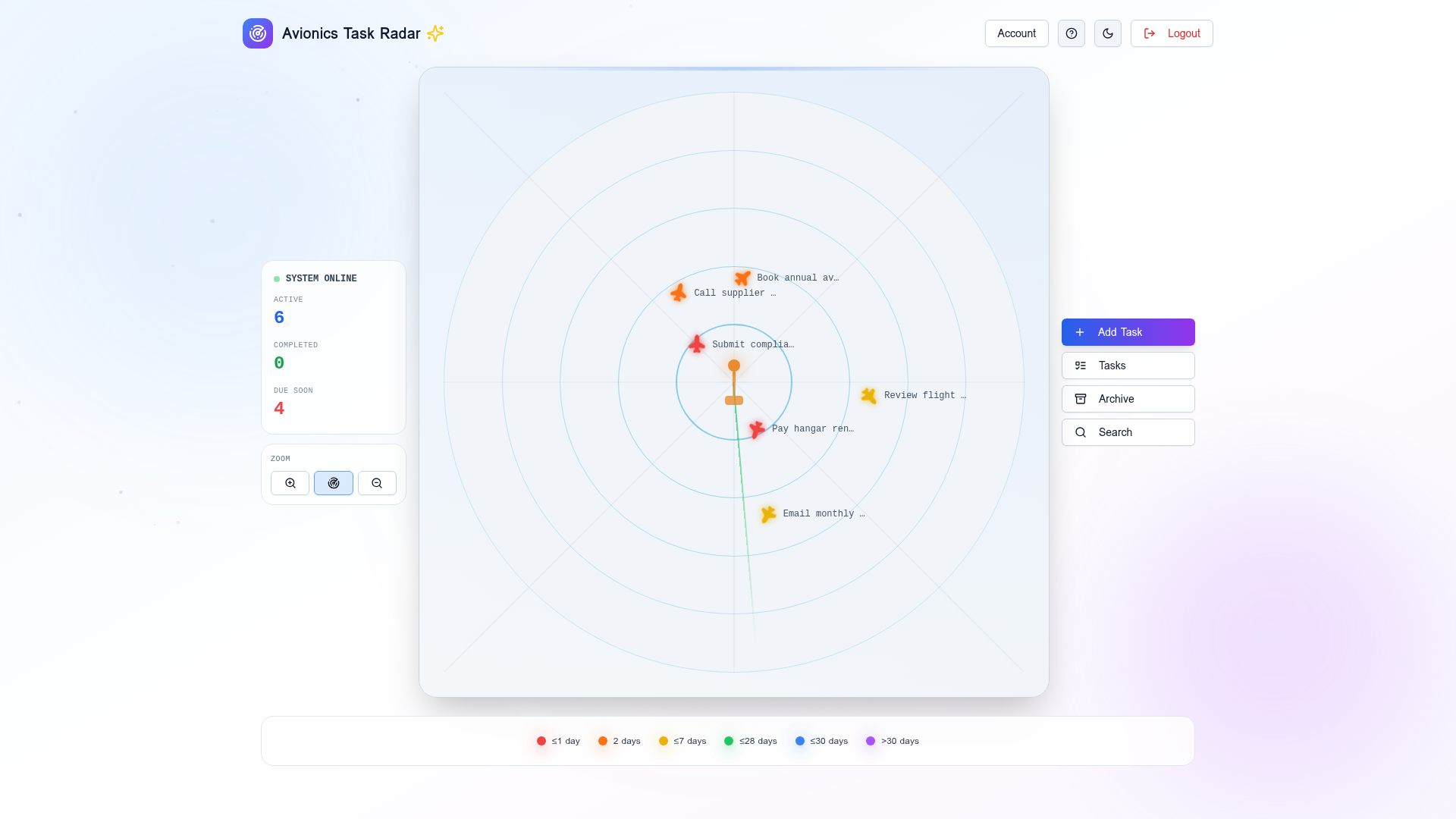The image size is (1456, 819).
Task: Click the sparkle icon beside the app title
Action: [x=435, y=33]
